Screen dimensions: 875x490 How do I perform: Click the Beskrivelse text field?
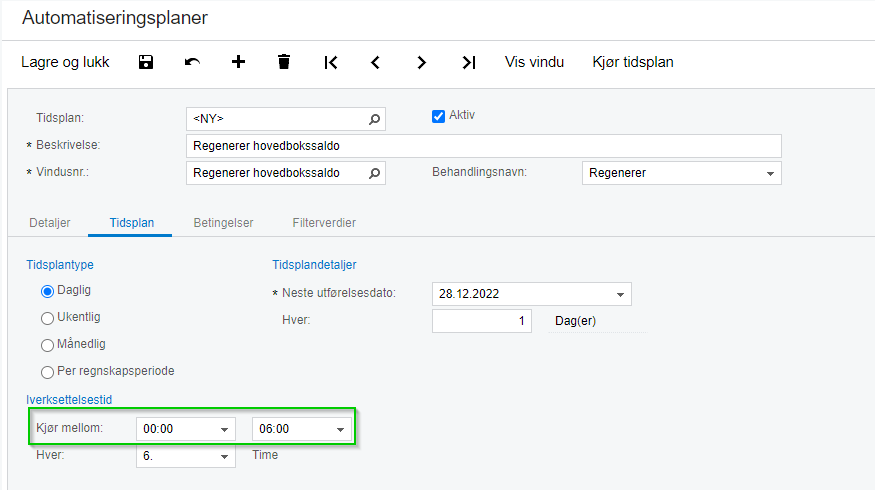tap(484, 146)
